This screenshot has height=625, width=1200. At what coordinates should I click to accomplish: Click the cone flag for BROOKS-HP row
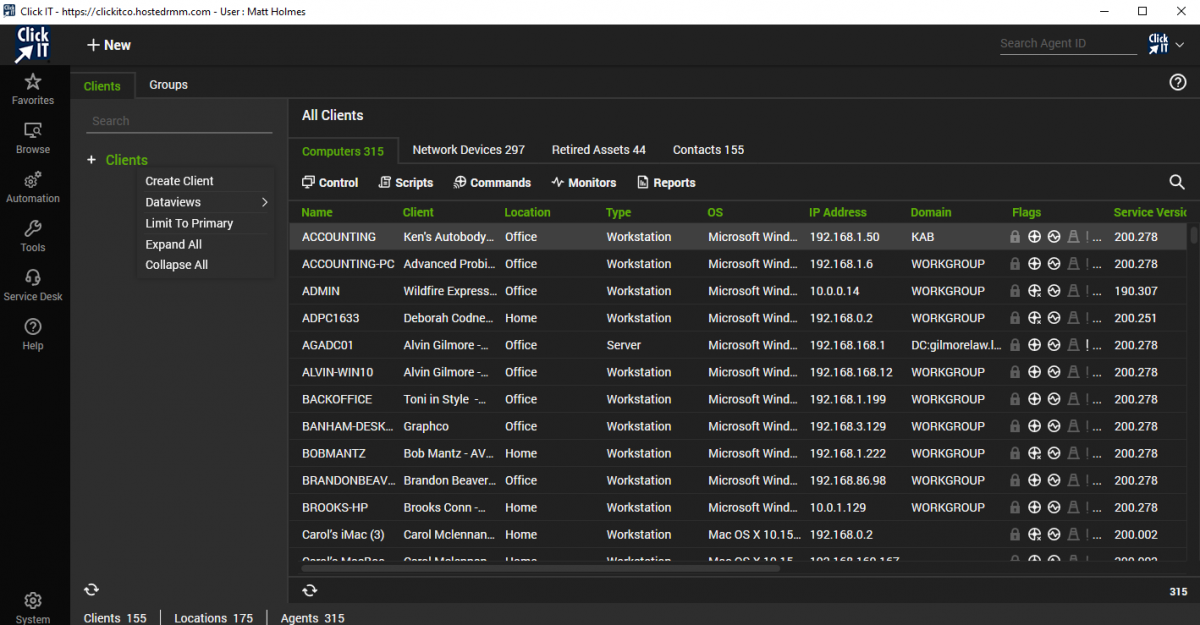pos(1073,507)
